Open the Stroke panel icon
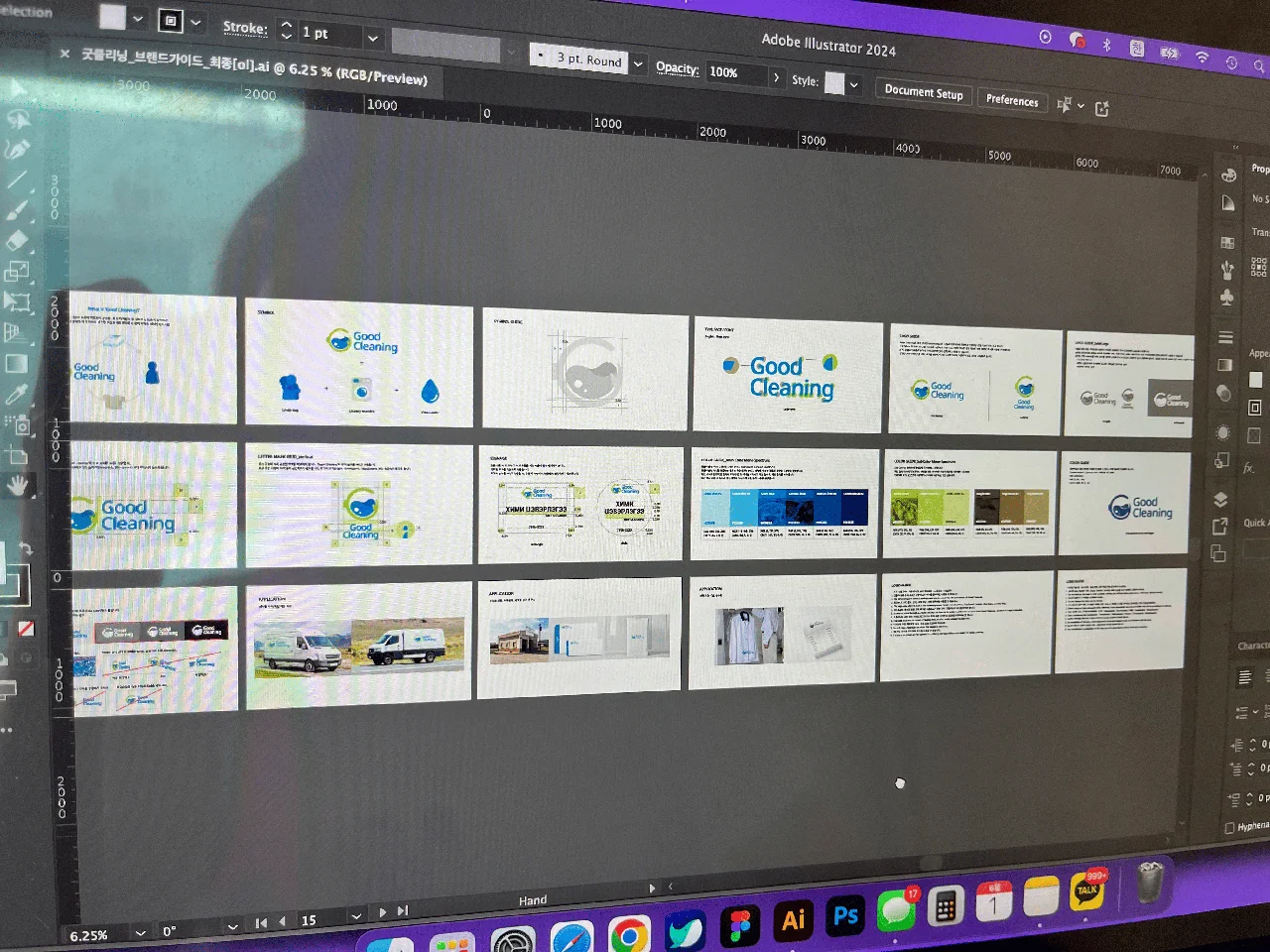The image size is (1270, 952). (x=1226, y=337)
